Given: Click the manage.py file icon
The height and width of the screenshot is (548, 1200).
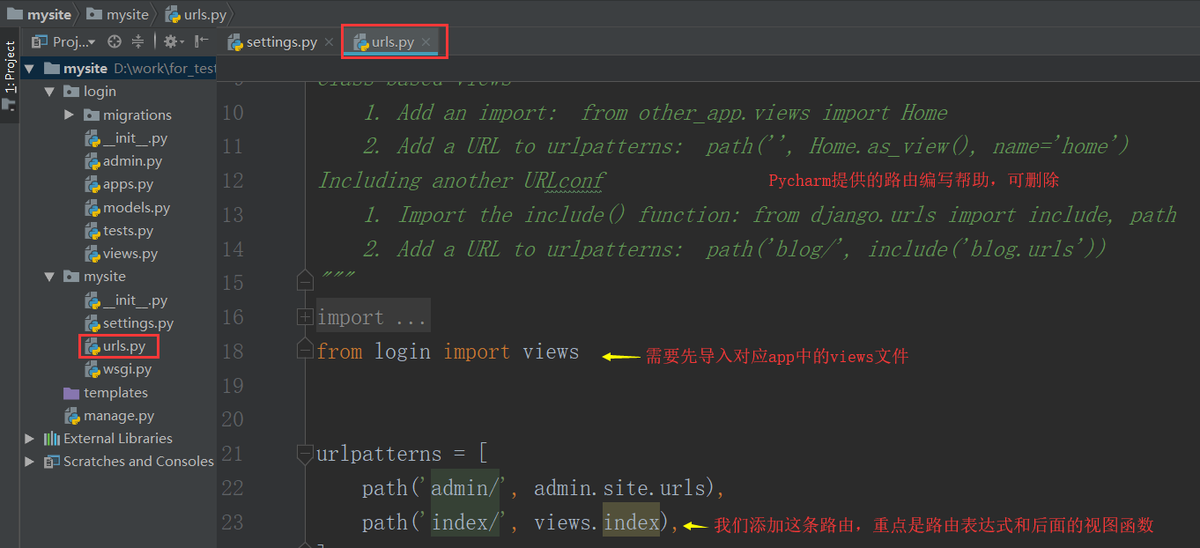Looking at the screenshot, I should click(x=72, y=415).
